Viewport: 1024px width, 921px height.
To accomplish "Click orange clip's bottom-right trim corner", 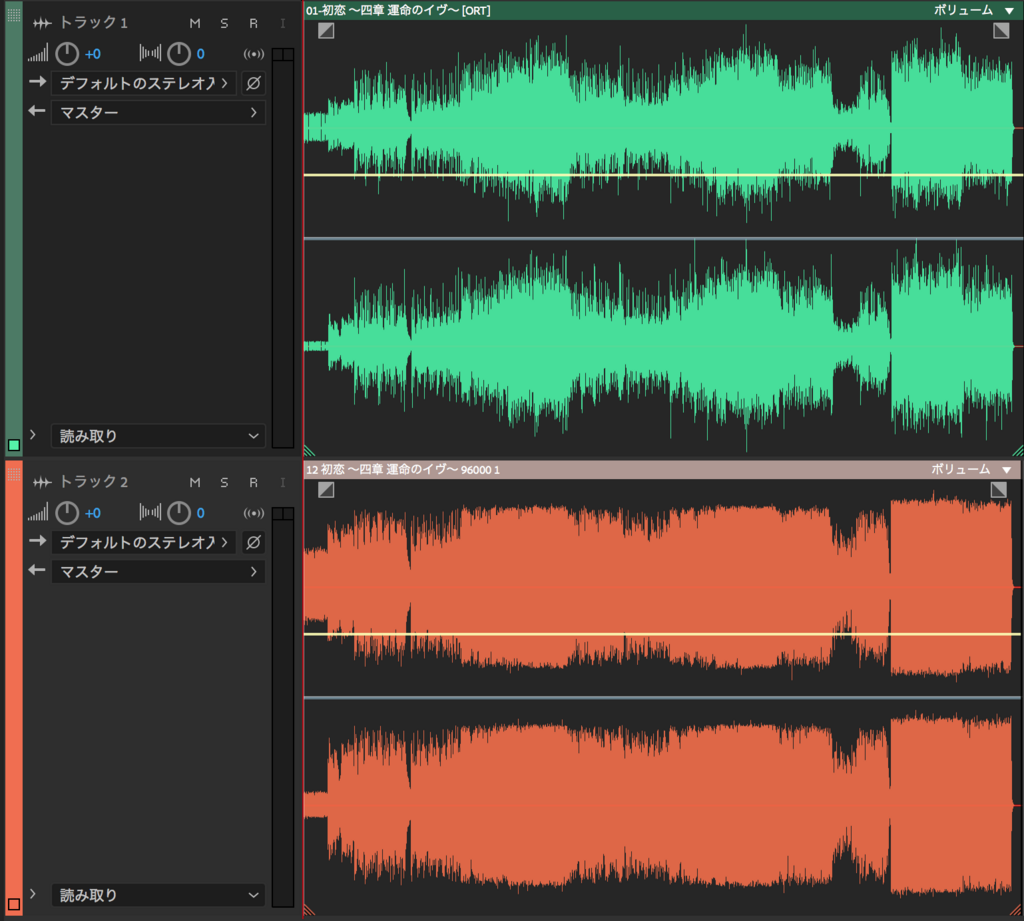I will (1016, 909).
